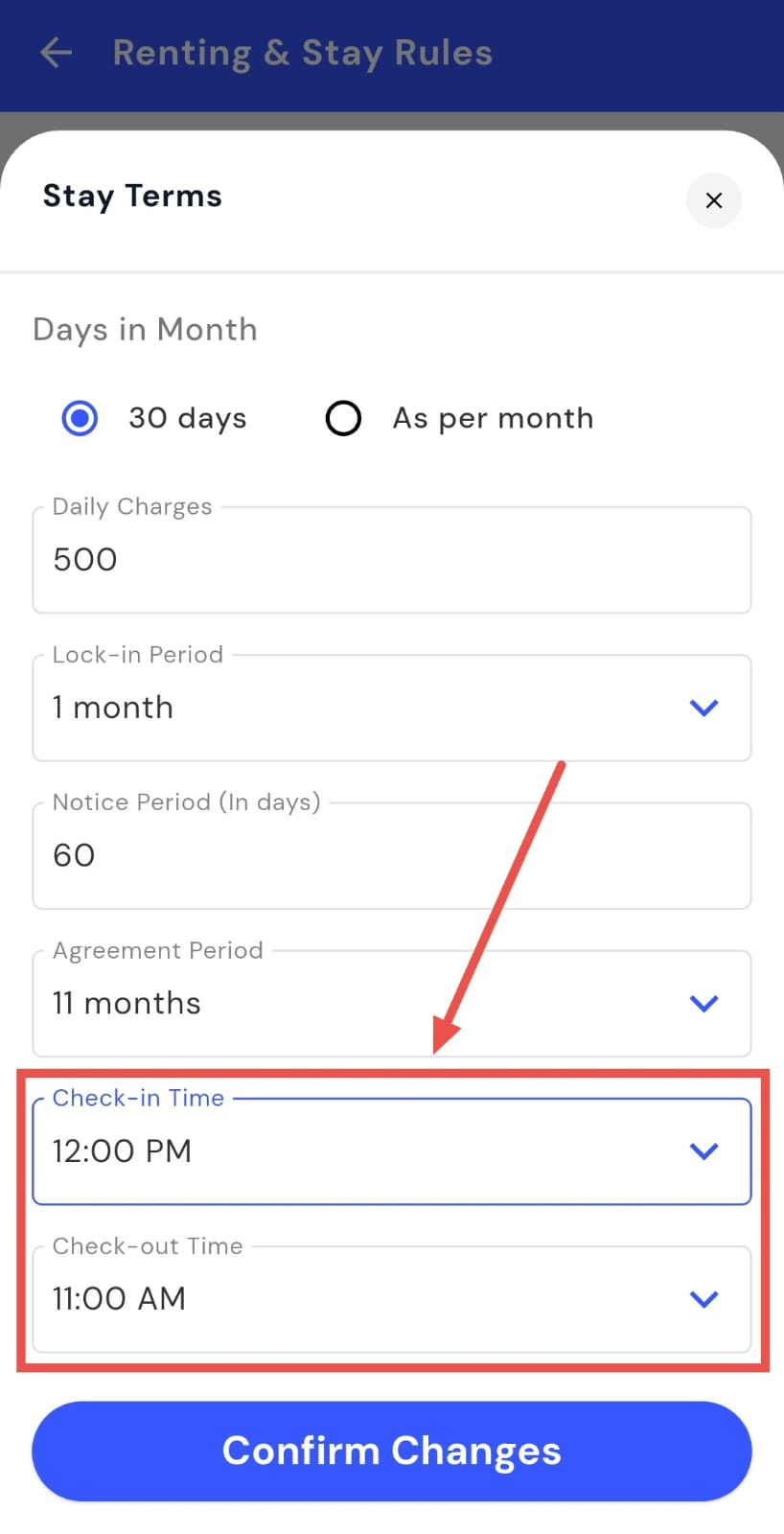The image size is (784, 1534).
Task: Click the Days in Month label
Action: pyautogui.click(x=145, y=329)
